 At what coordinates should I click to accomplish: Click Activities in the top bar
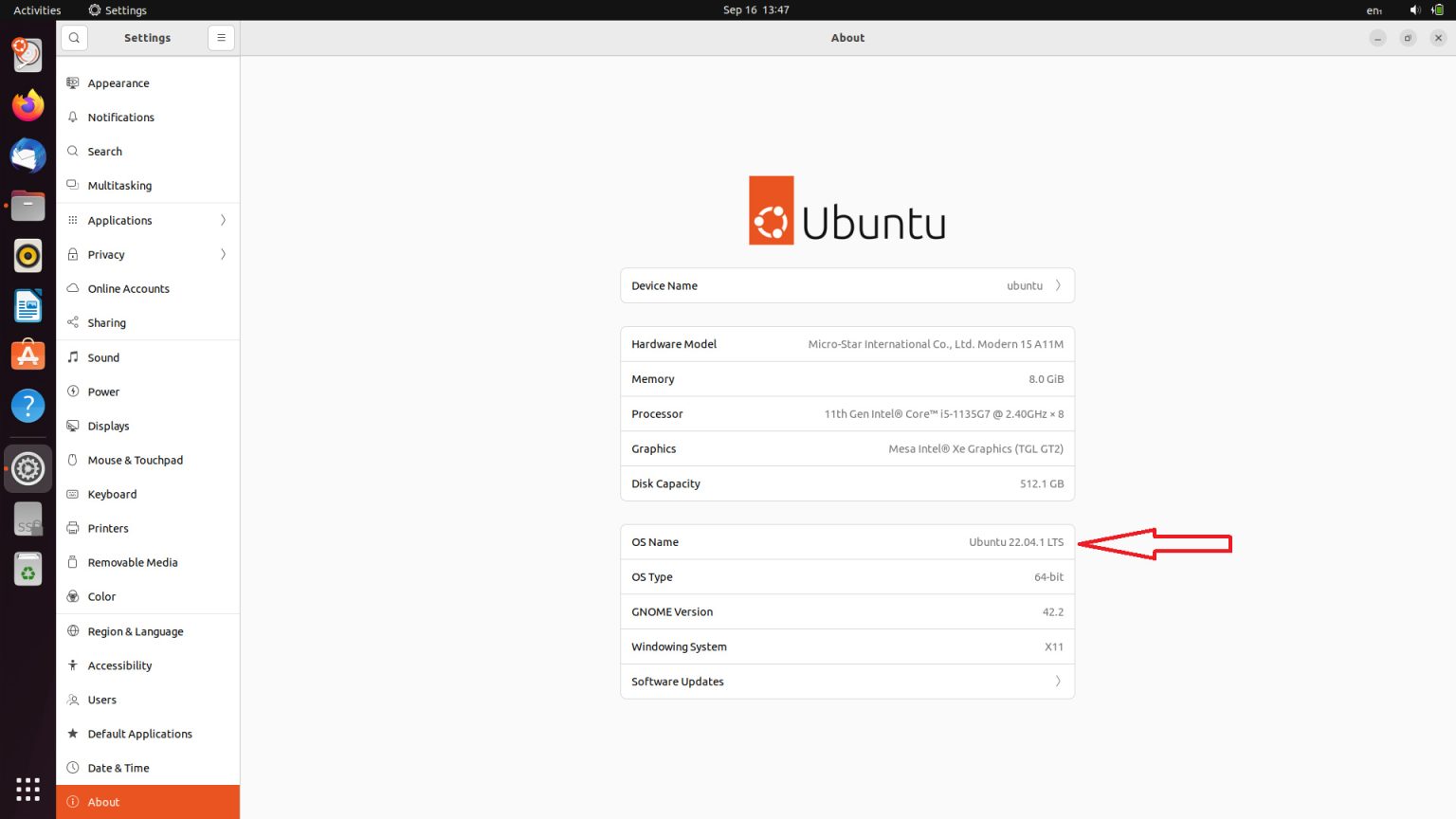(36, 10)
